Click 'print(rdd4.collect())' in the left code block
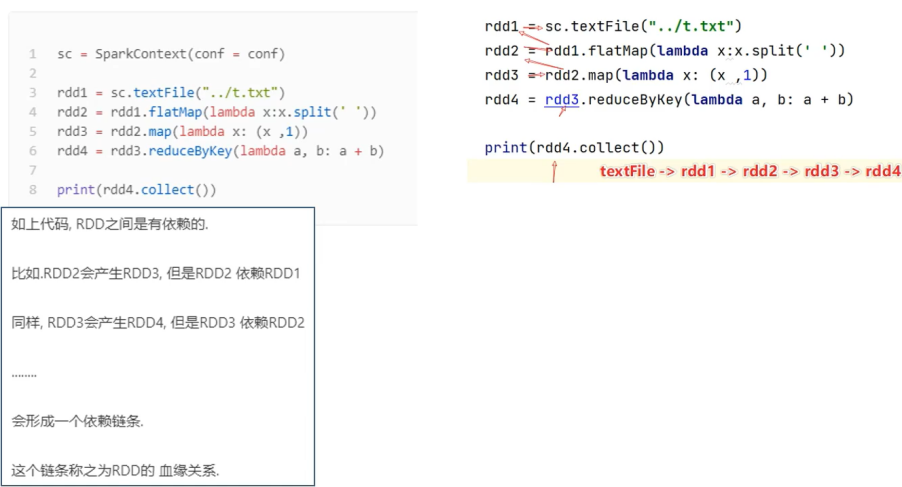Viewport: 902px width, 487px height. click(136, 190)
